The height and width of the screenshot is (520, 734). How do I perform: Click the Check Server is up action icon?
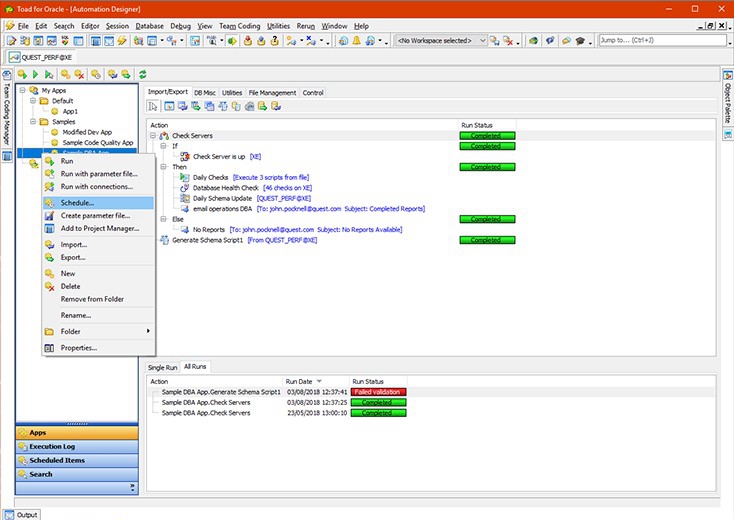[185, 156]
